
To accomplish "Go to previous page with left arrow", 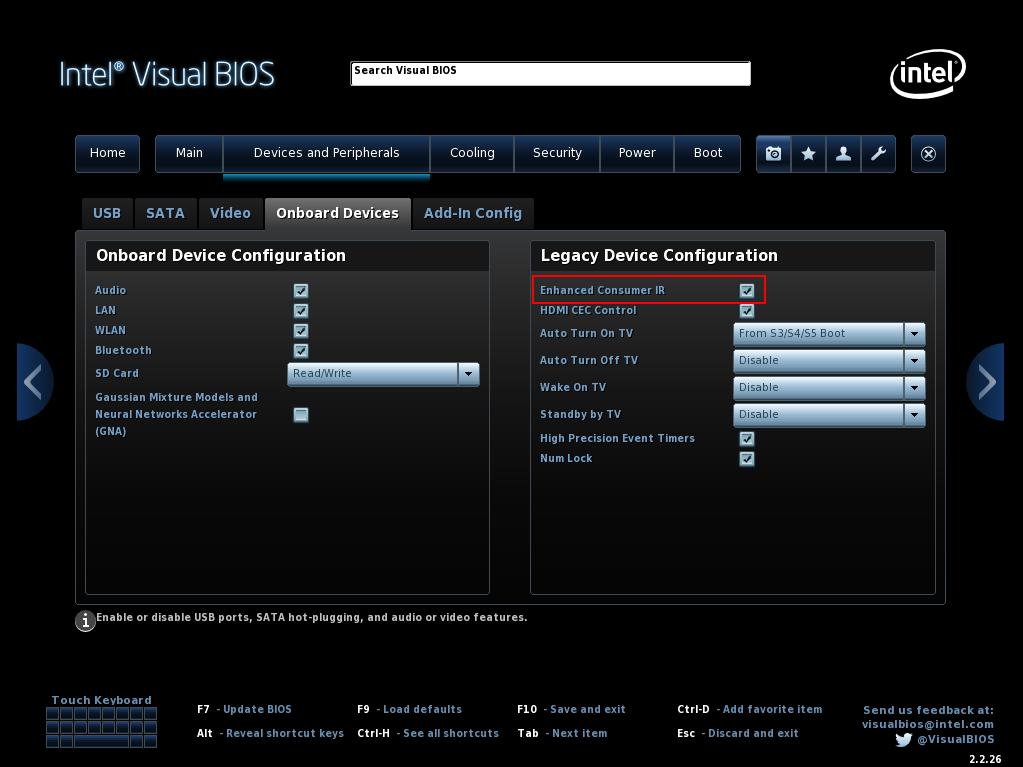I will [34, 382].
